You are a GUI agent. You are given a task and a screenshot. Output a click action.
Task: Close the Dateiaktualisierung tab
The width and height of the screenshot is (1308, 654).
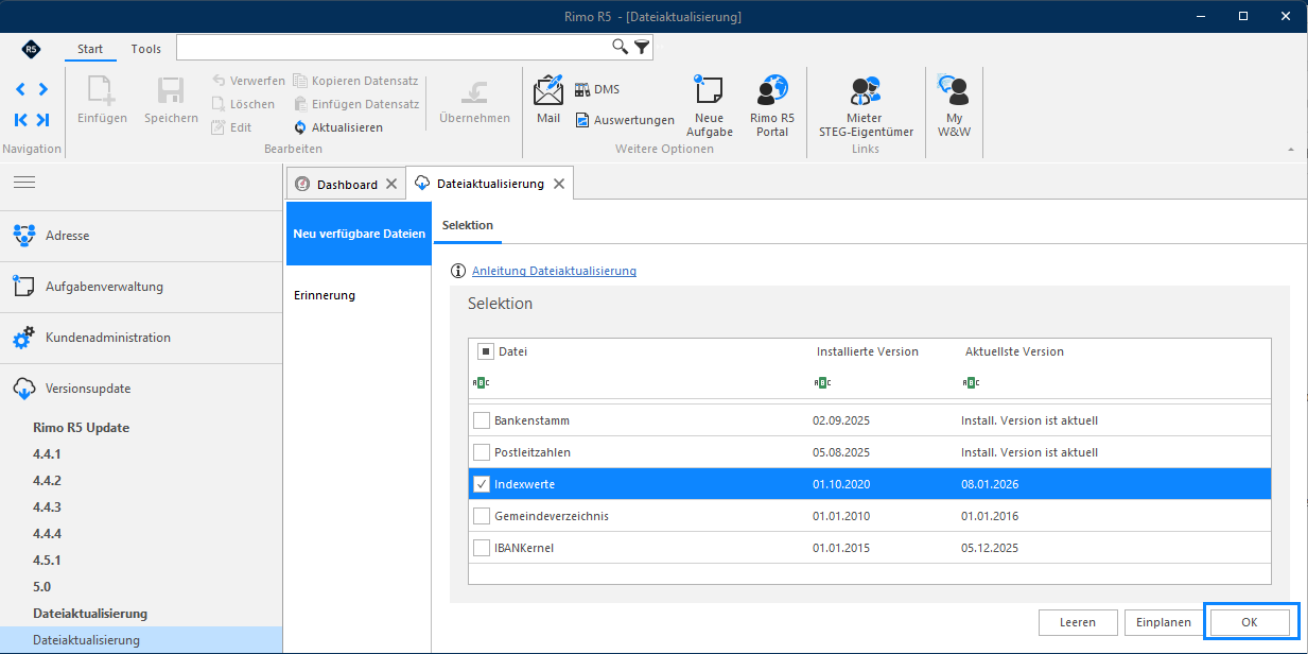[559, 184]
